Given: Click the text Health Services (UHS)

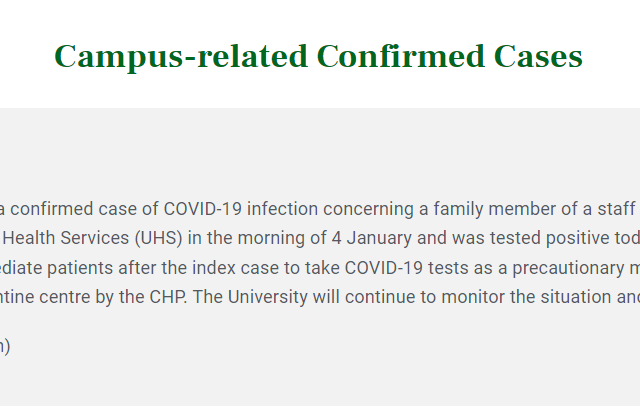Looking at the screenshot, I should coord(93,238).
